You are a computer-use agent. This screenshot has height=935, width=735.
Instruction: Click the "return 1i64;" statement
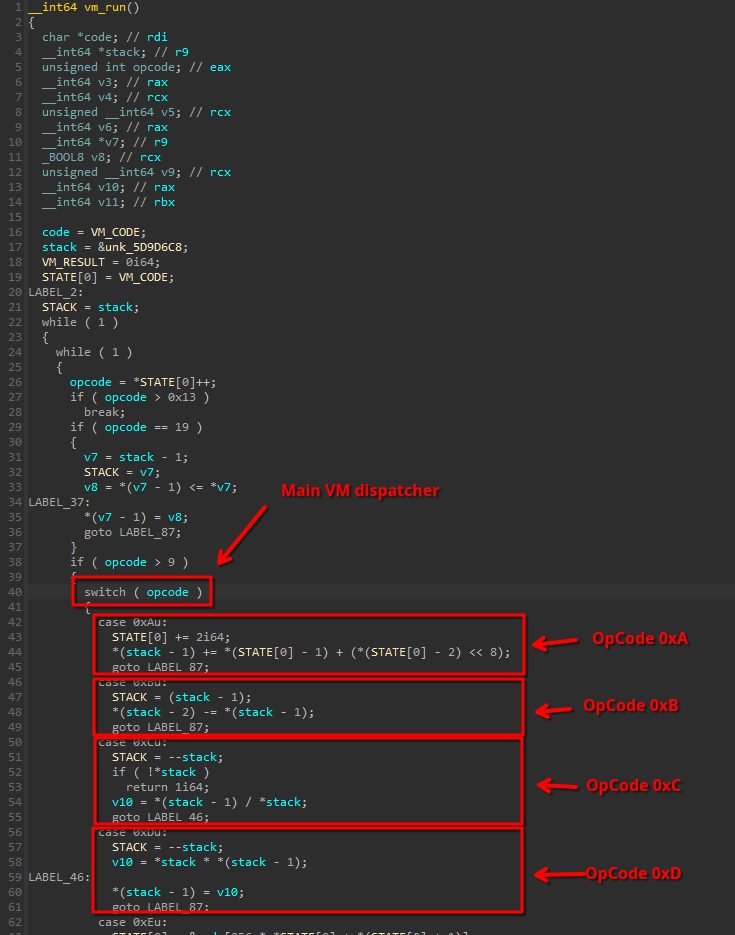[x=168, y=787]
